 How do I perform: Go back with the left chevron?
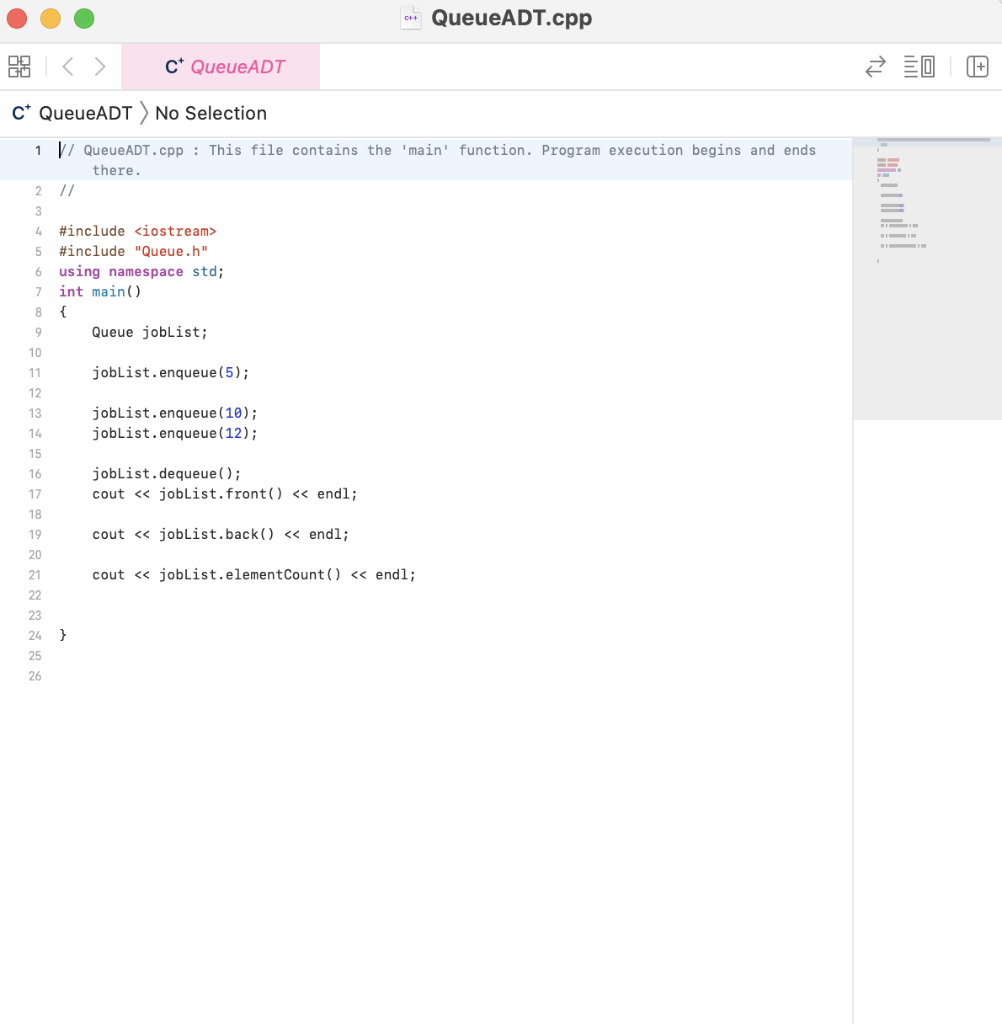coord(67,67)
